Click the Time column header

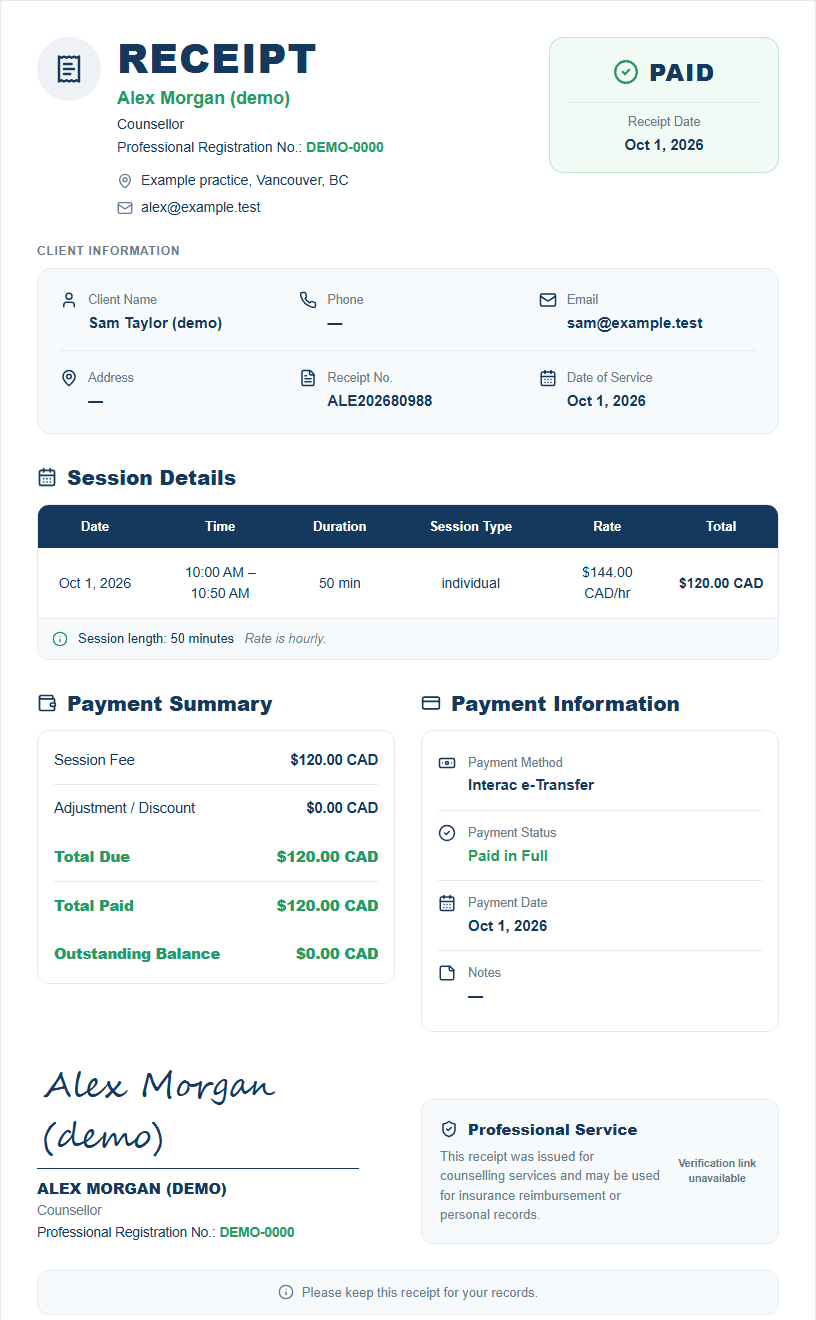click(x=220, y=526)
